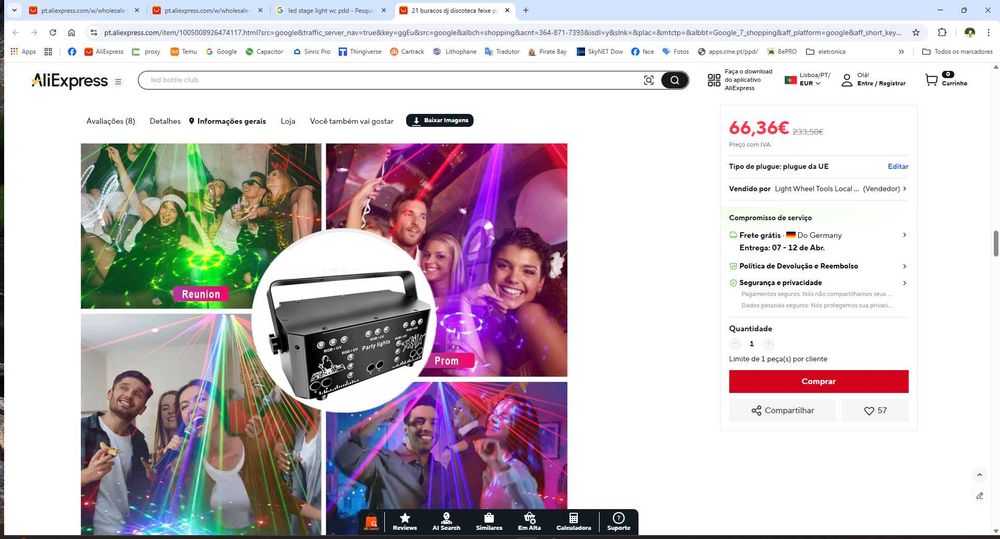
Task: Add item to wishlist with heart 57
Action: (x=875, y=410)
